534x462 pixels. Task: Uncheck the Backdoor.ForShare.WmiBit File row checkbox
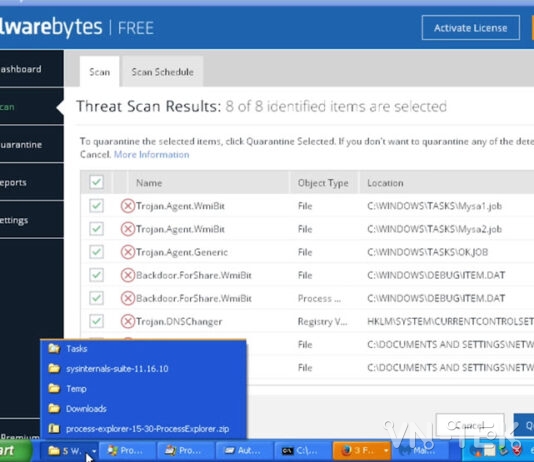(96, 275)
